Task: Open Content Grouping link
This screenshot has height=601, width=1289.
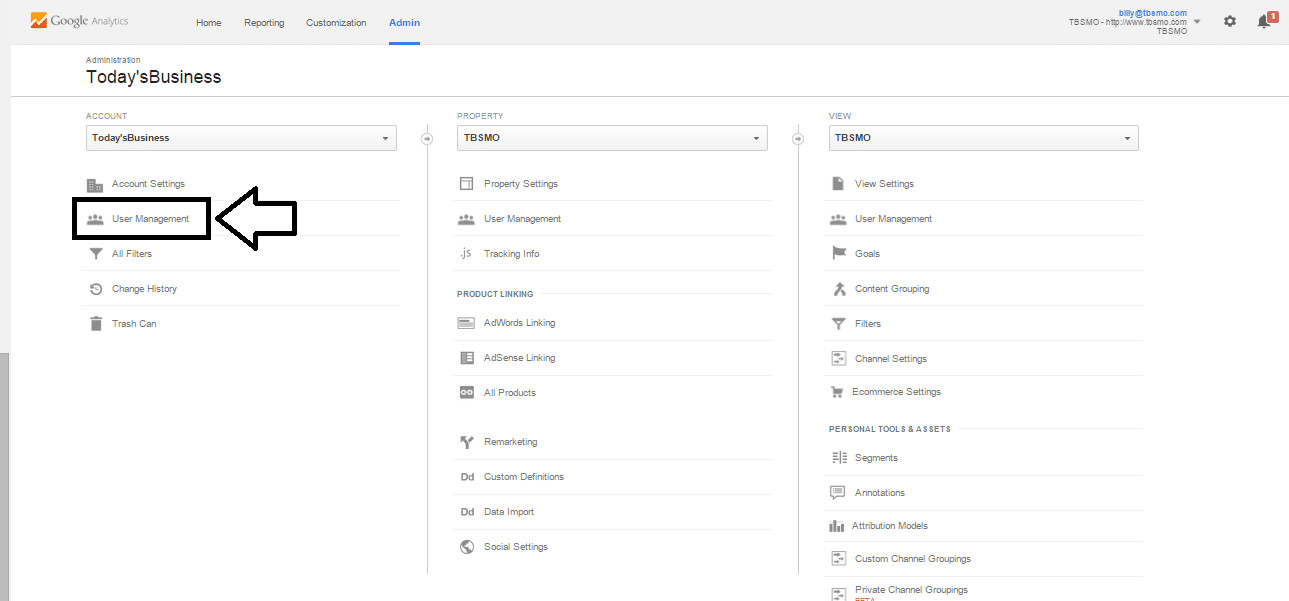Action: pyautogui.click(x=892, y=289)
